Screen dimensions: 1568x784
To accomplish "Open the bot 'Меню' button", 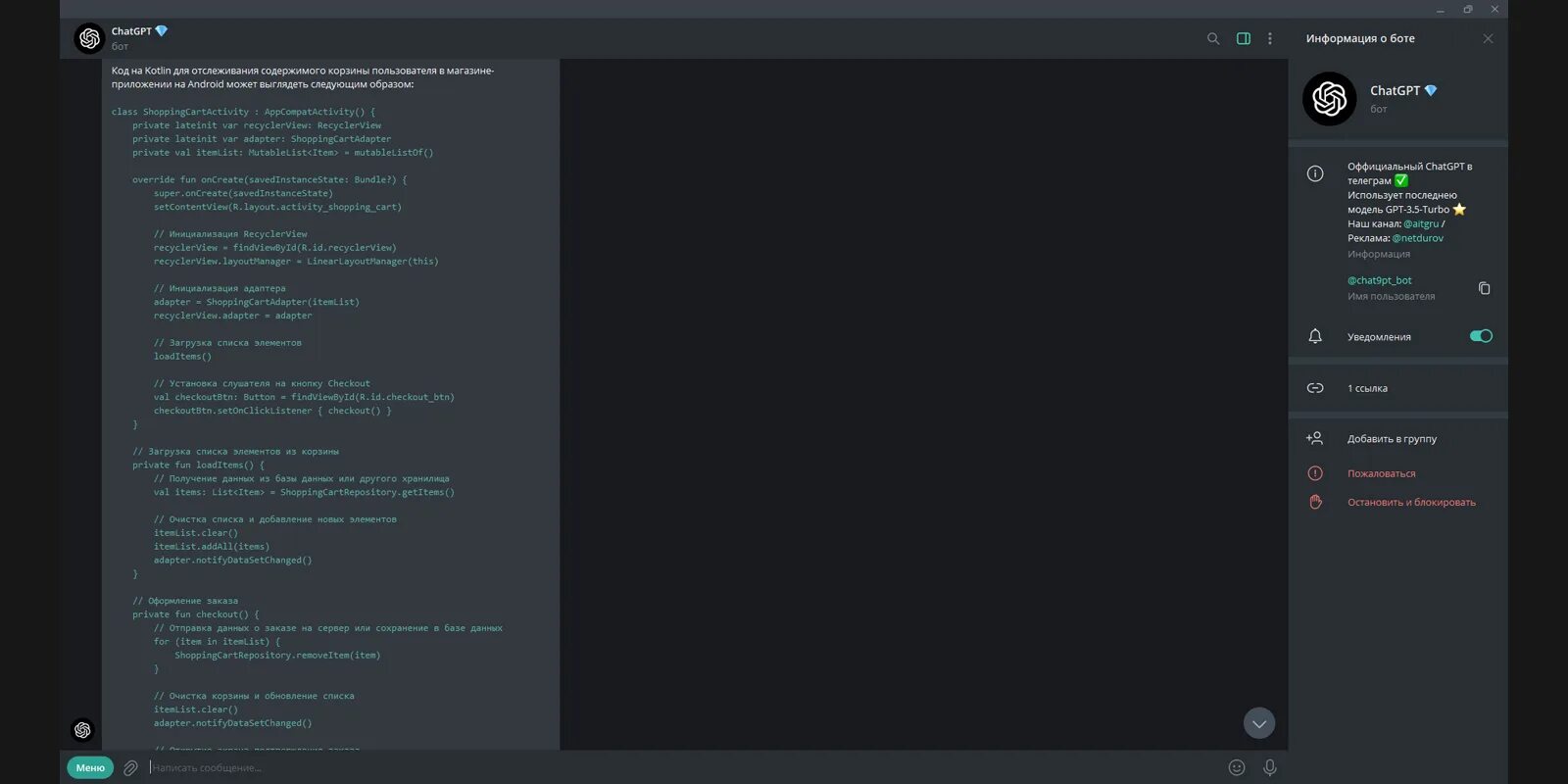I will [x=90, y=767].
